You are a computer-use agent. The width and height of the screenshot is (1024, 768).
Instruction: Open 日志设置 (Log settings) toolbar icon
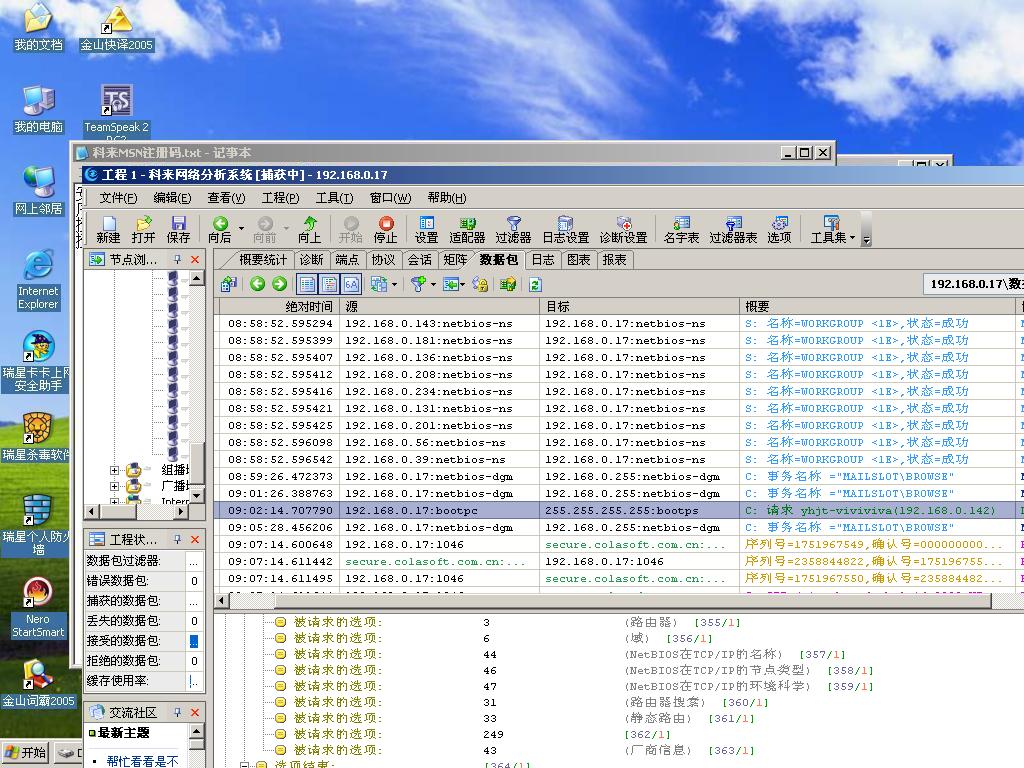(x=565, y=229)
